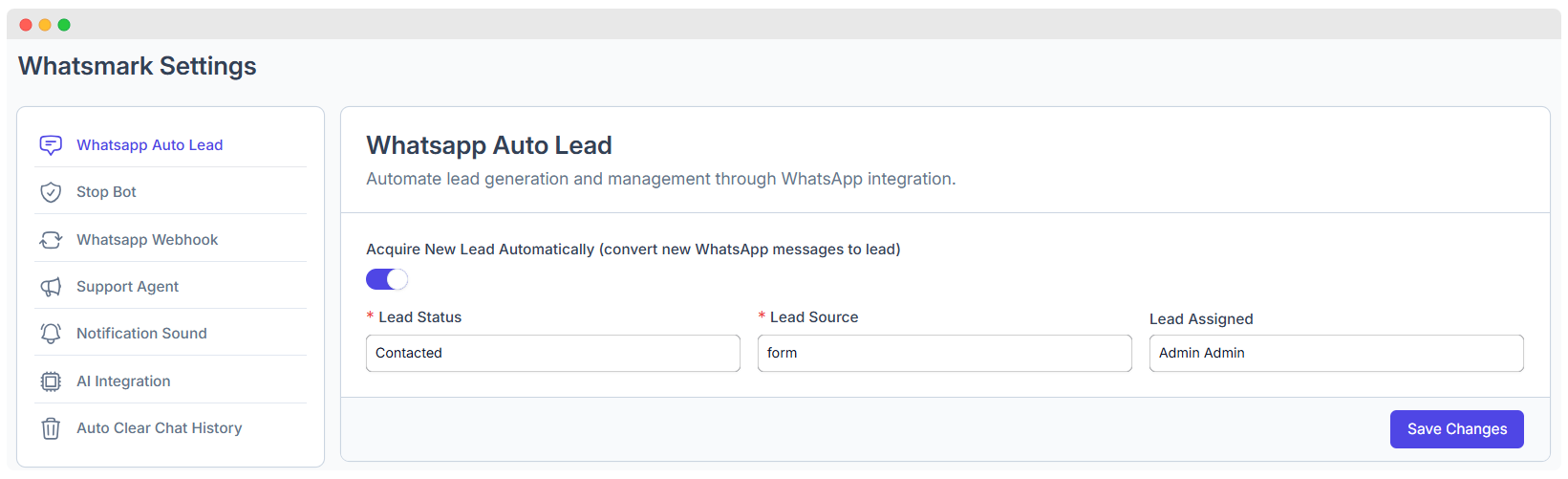Click the shield check icon beside Stop Bot

click(51, 192)
